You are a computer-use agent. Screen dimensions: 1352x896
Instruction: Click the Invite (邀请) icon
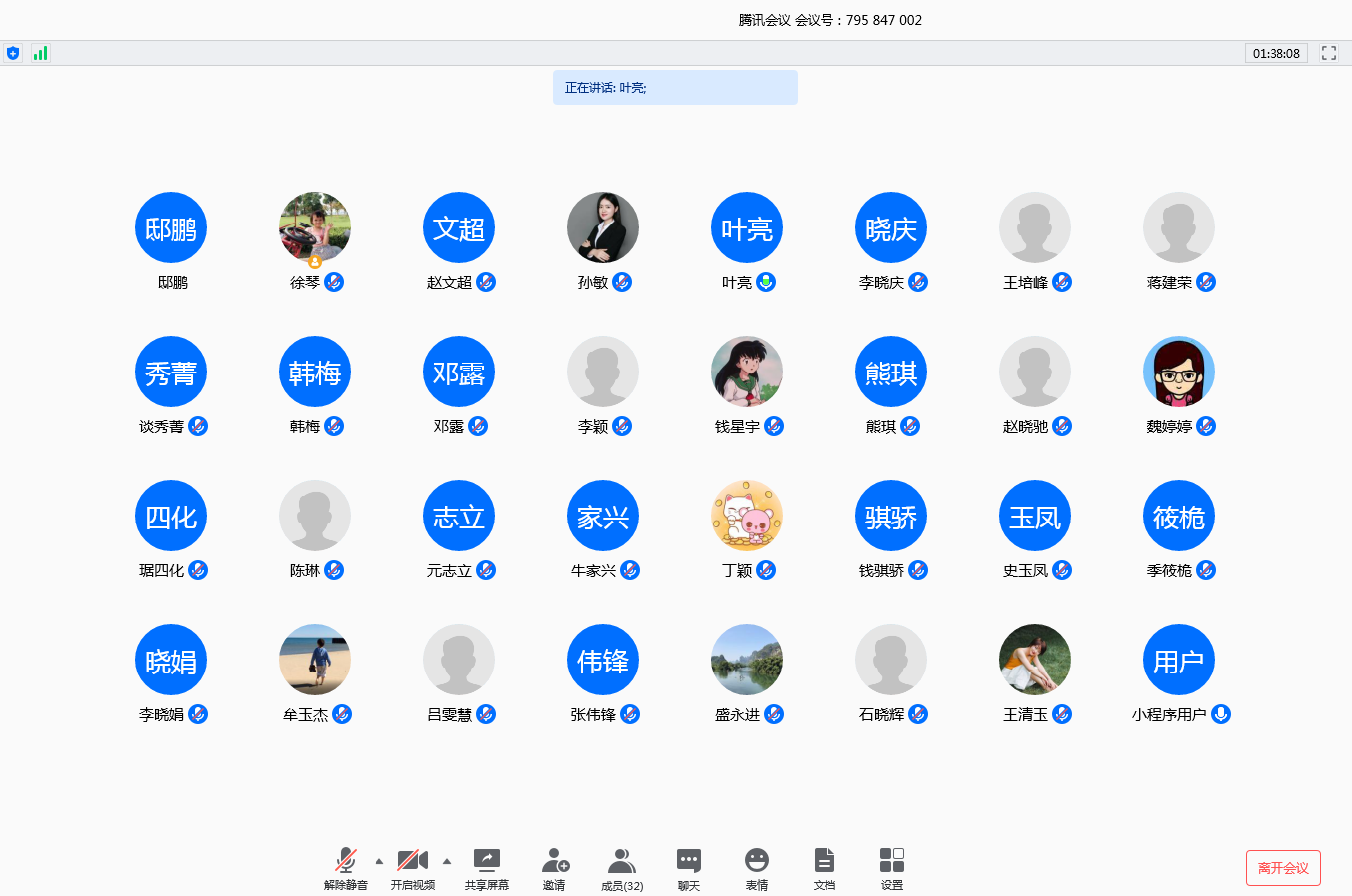pos(554,860)
